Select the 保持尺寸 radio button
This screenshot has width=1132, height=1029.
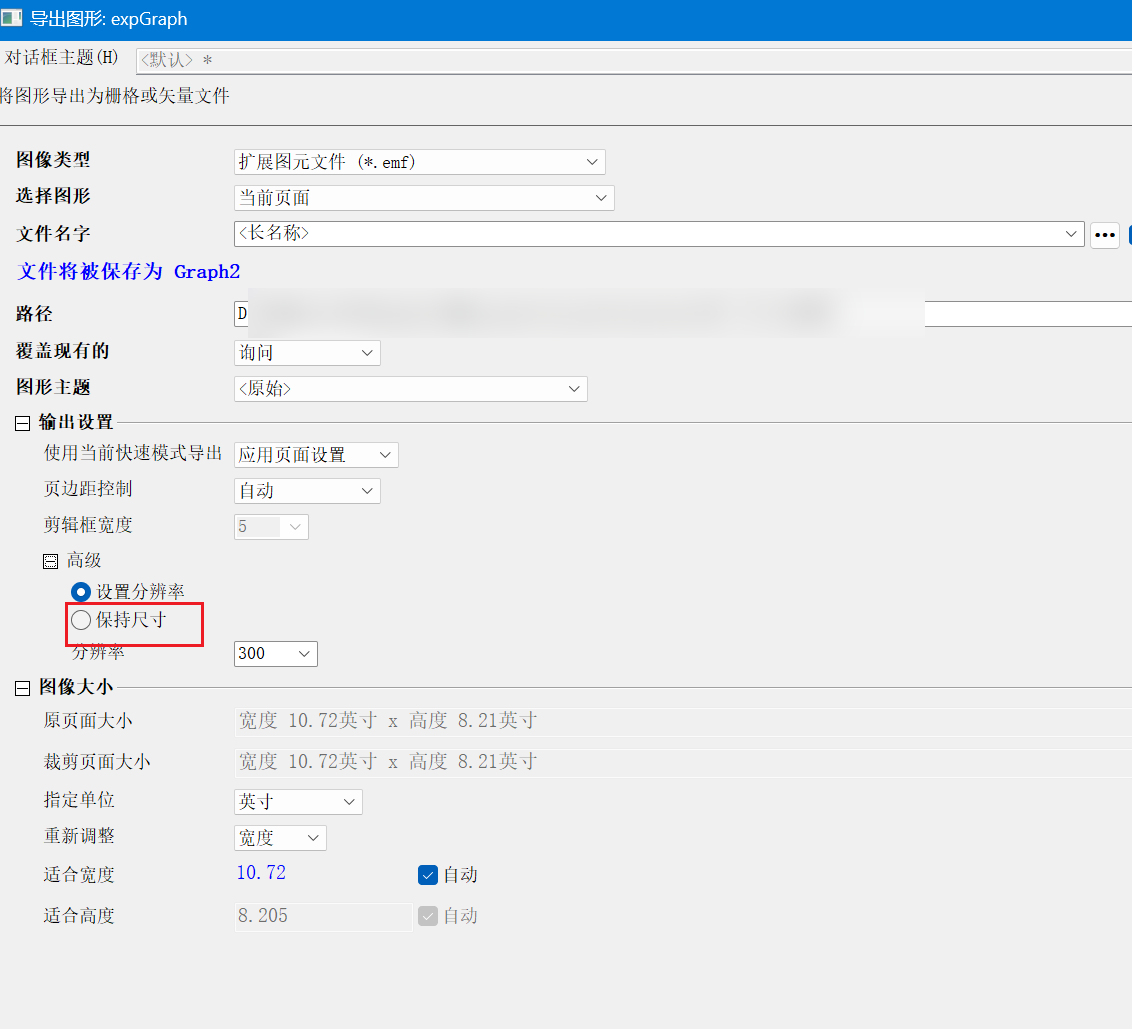[x=81, y=621]
